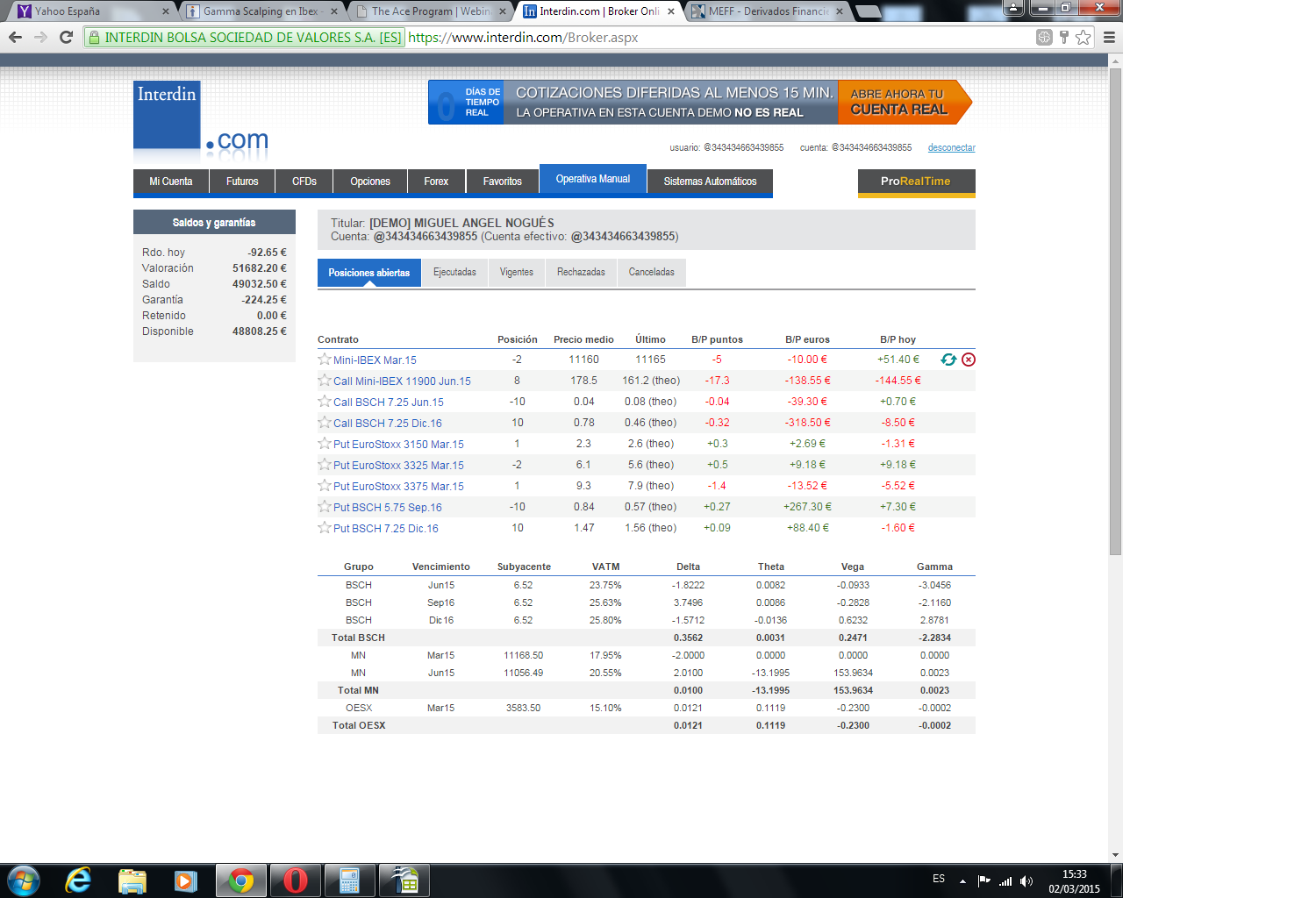Open the Put EuroStoxx 3325 Mar.15 contract link
1316x898 pixels.
click(398, 465)
